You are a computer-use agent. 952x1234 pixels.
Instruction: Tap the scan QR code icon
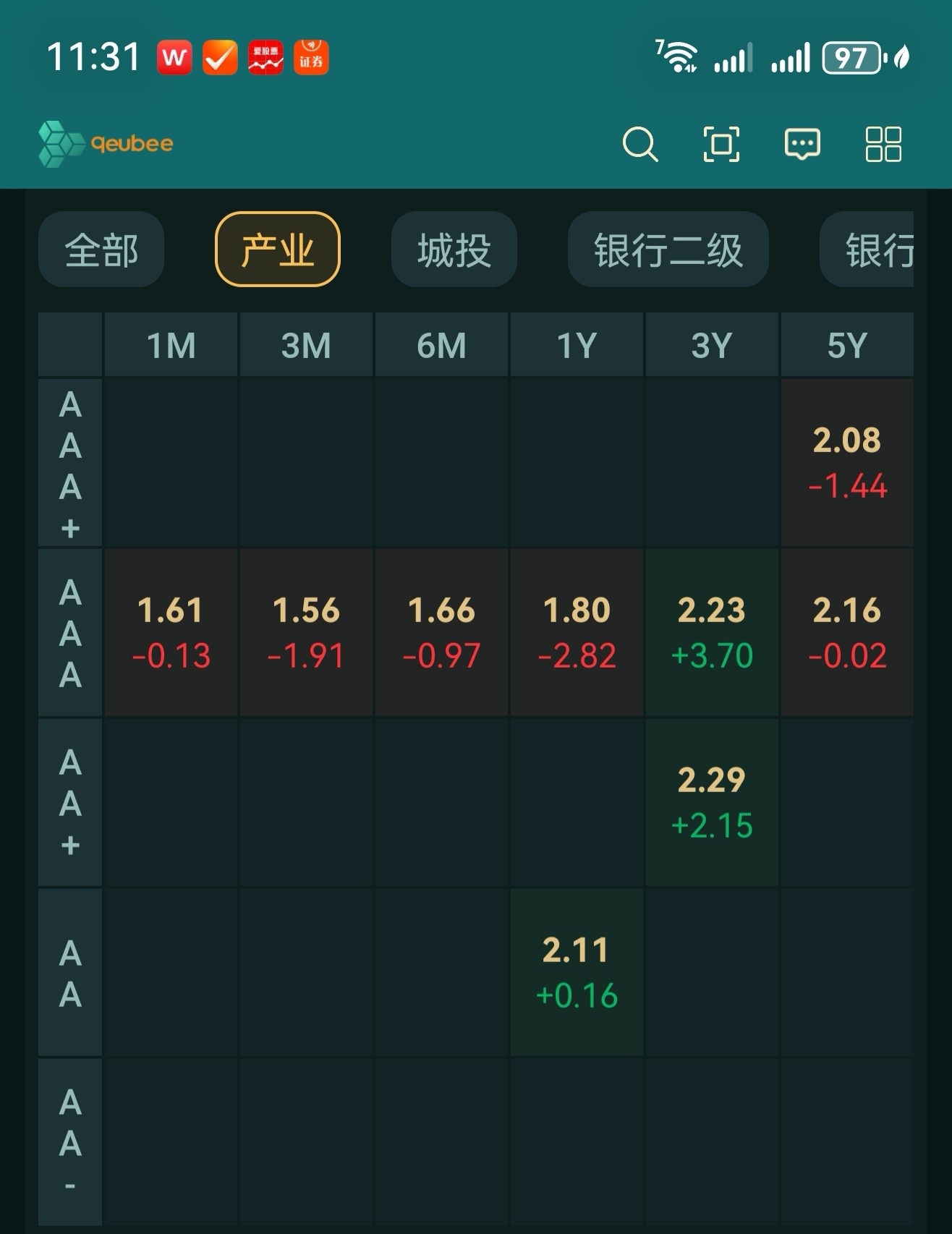click(721, 143)
